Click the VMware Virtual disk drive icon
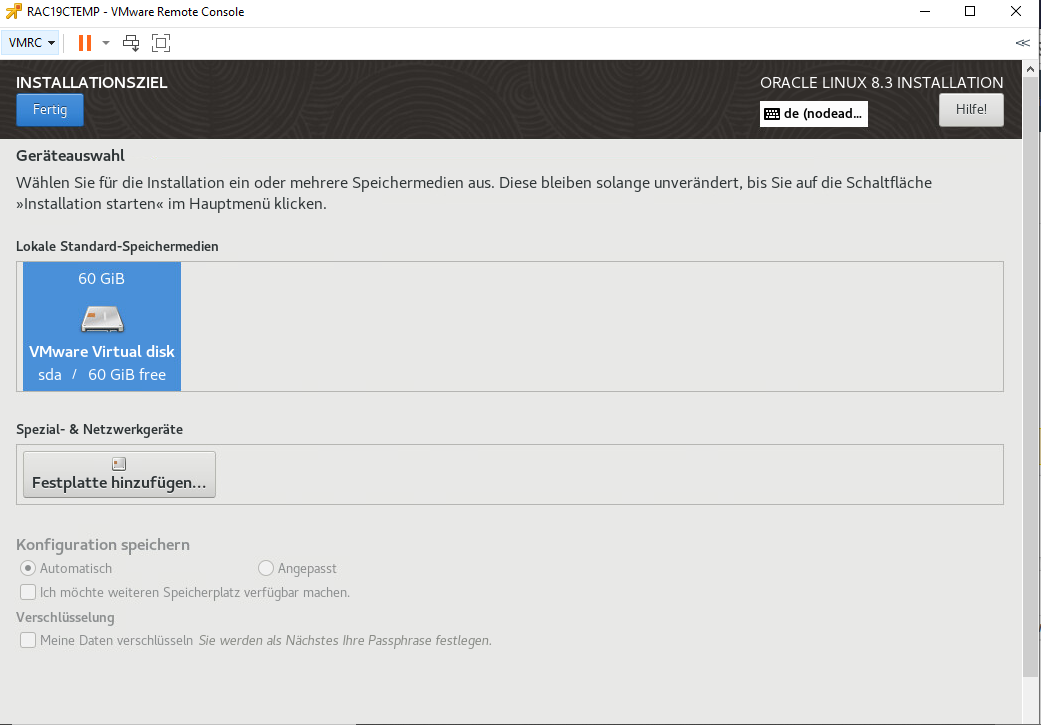 pyautogui.click(x=101, y=318)
